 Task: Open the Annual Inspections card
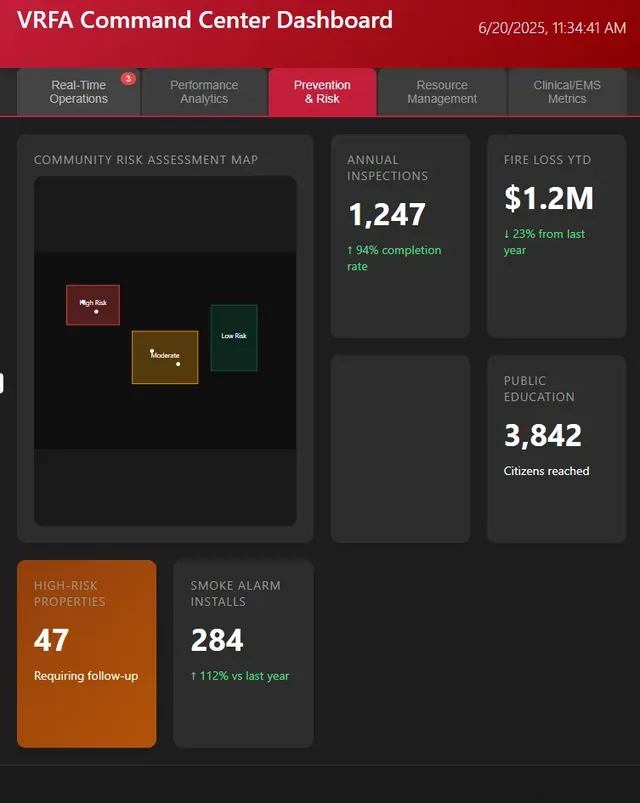point(400,236)
